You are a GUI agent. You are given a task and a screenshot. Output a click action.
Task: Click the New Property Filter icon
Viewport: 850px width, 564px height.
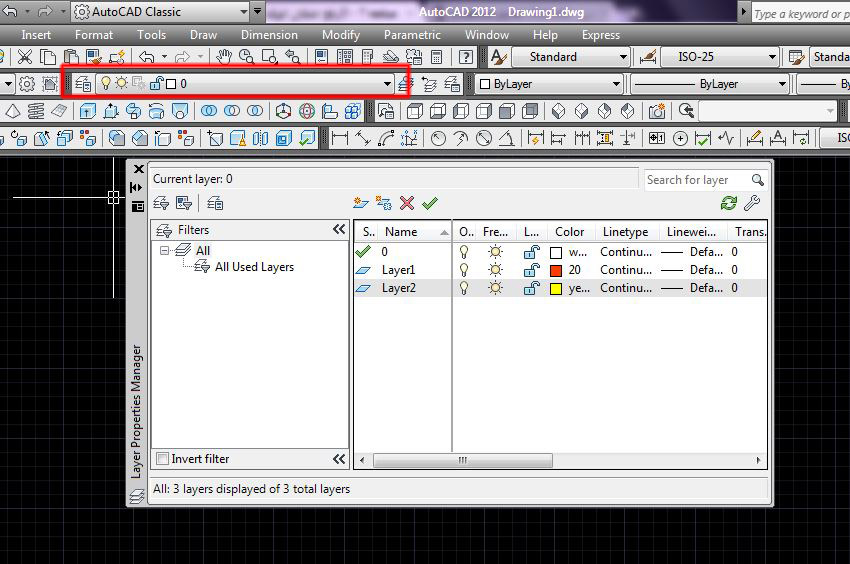pos(161,203)
